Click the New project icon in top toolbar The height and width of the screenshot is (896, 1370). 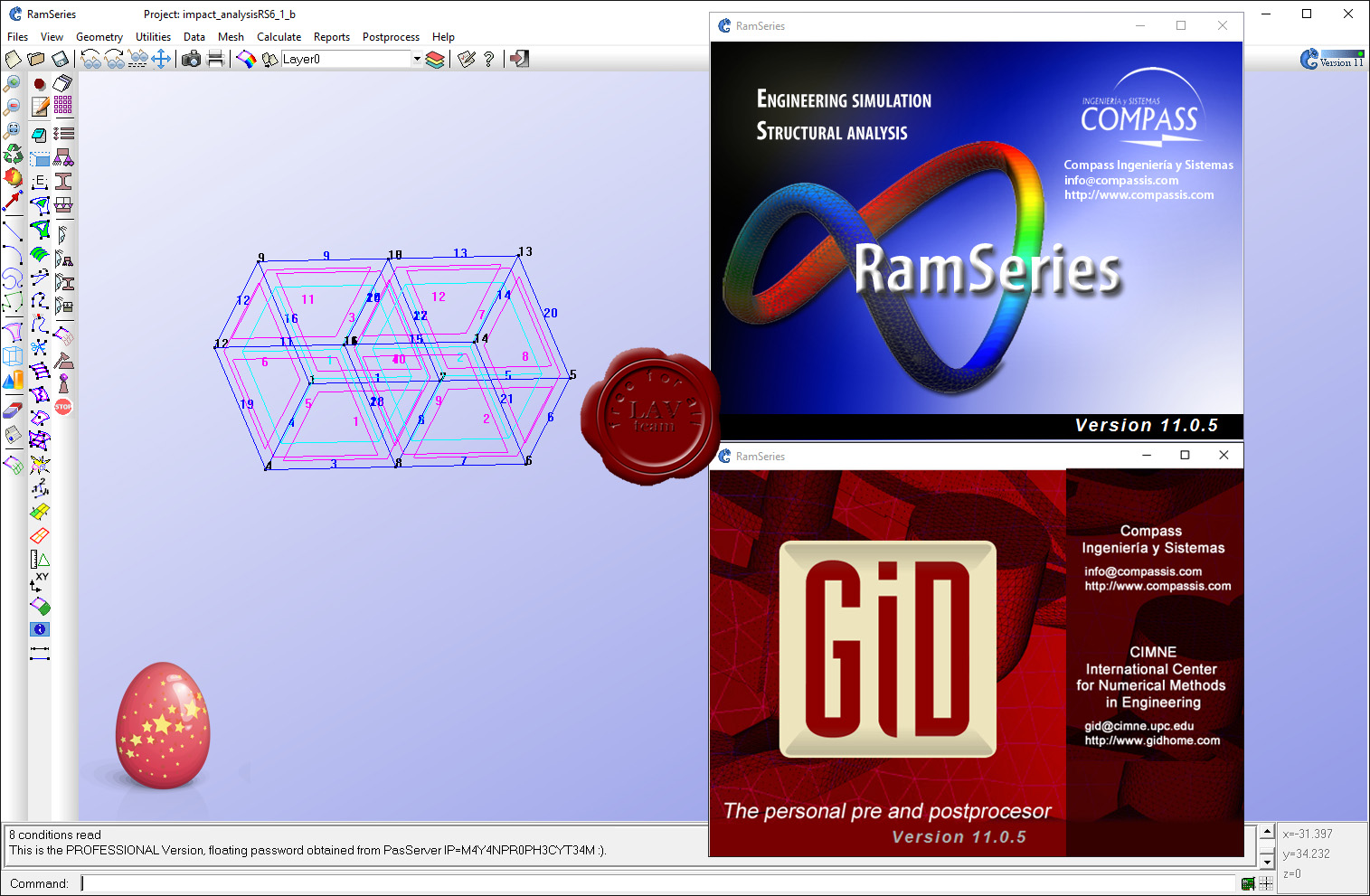click(13, 59)
